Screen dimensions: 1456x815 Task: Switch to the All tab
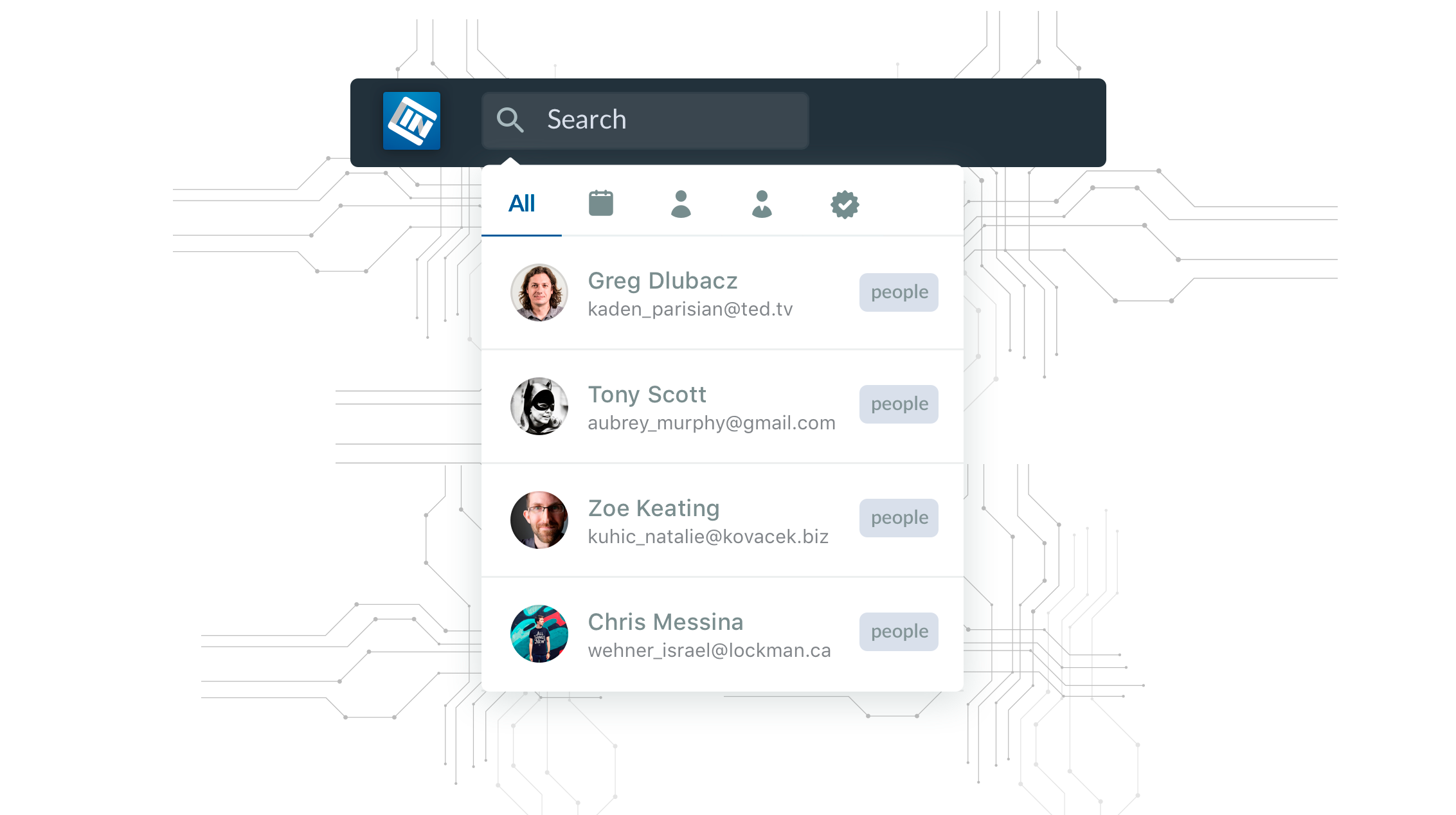[x=521, y=203]
